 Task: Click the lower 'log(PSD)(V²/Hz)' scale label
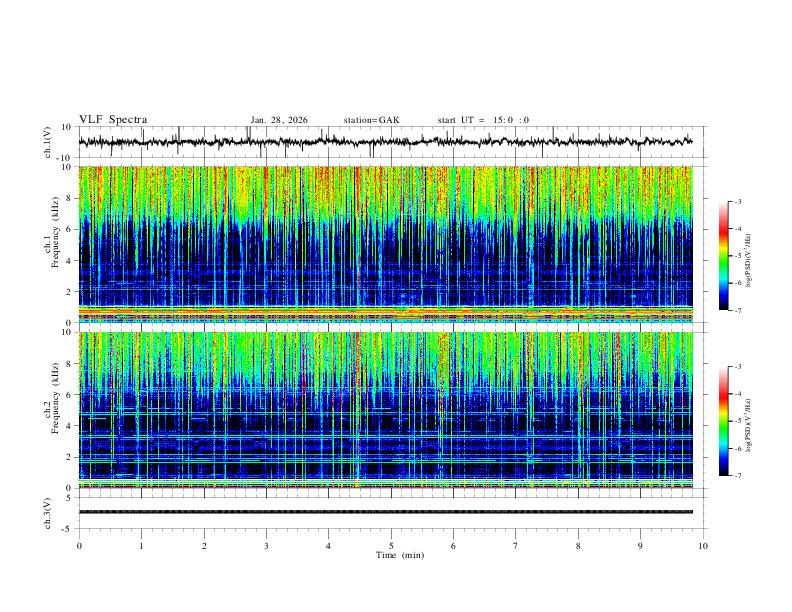coord(749,425)
